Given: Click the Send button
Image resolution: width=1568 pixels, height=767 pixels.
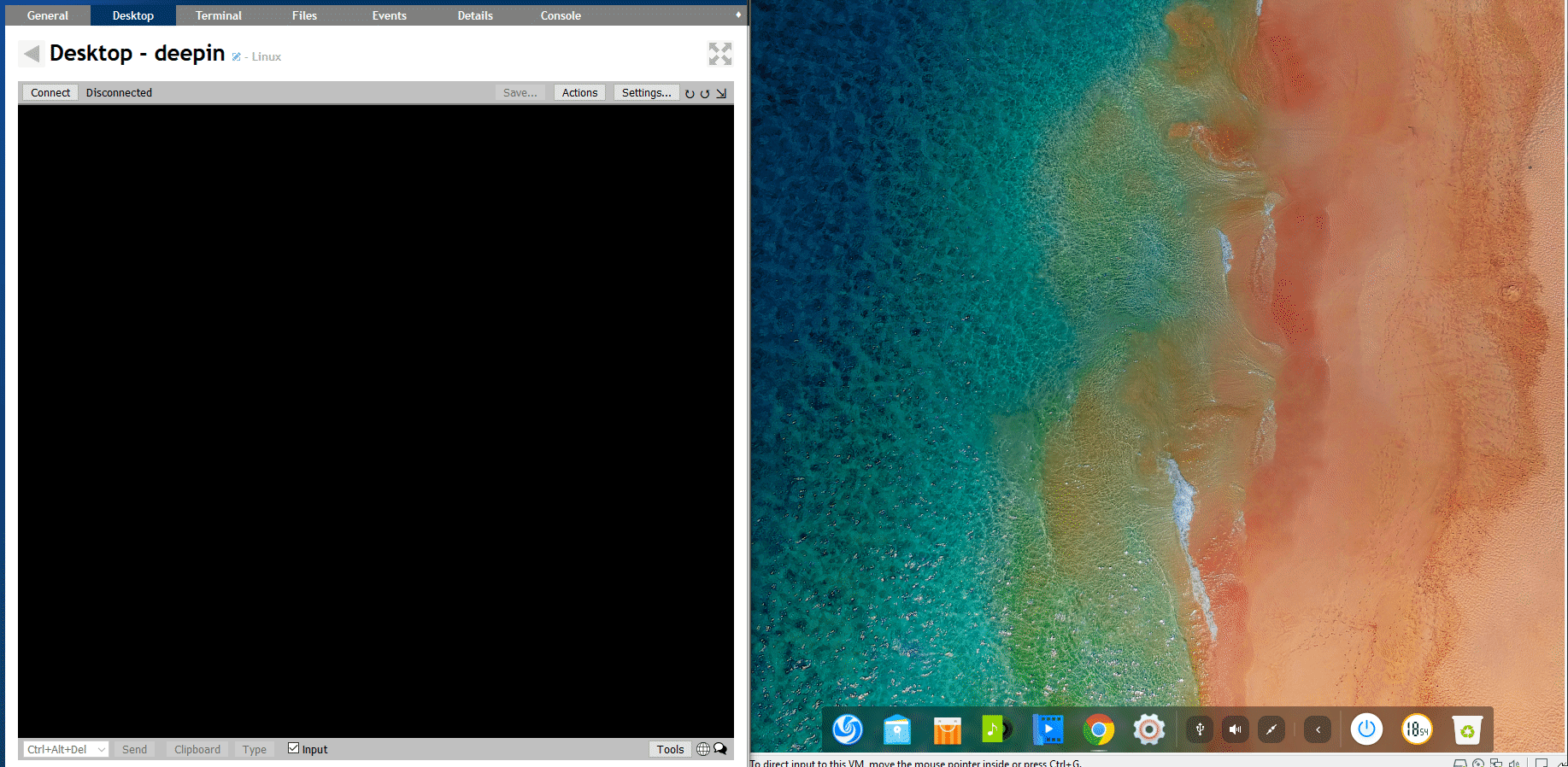Looking at the screenshot, I should point(134,749).
